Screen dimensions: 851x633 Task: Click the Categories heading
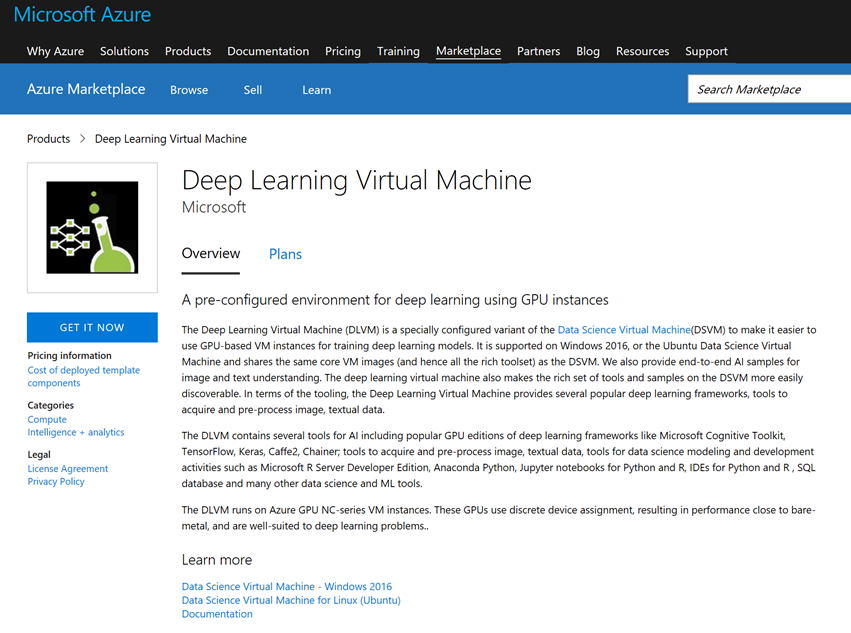(x=50, y=406)
